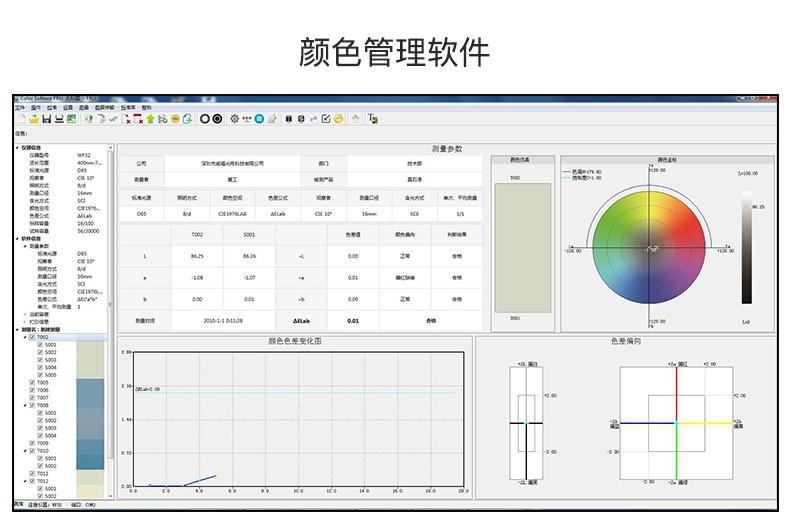Click the round cyan toolbar icon

[x=258, y=118]
